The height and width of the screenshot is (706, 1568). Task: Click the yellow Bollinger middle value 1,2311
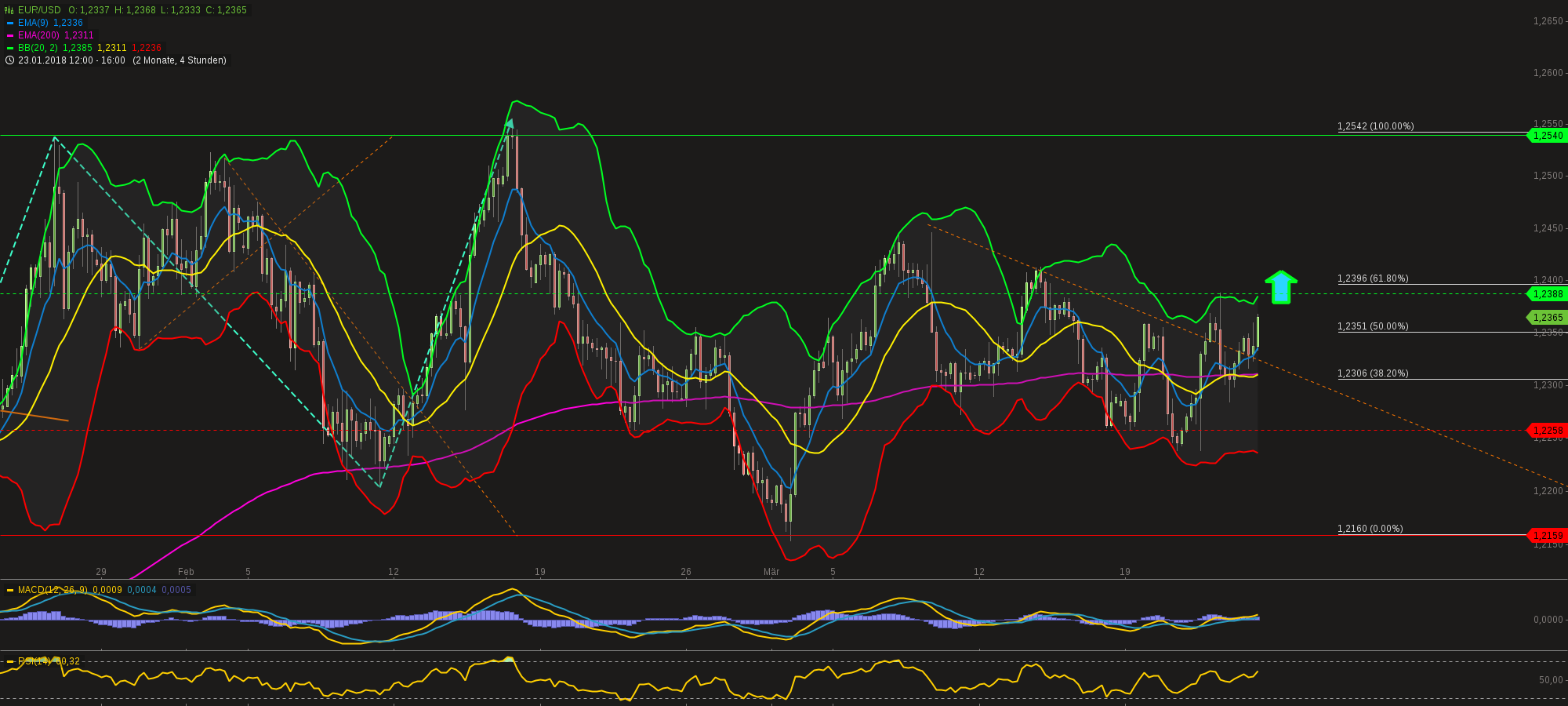click(x=112, y=48)
